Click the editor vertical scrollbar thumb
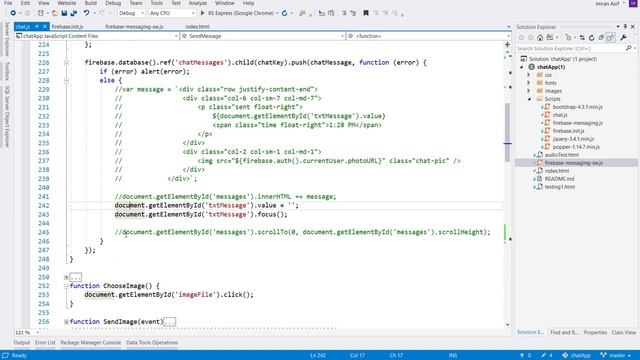Screen dimensions: 640x360 point(507,132)
